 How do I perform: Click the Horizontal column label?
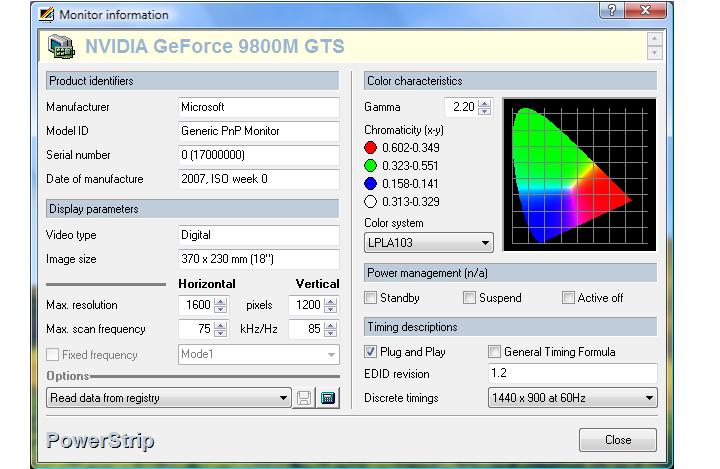[x=207, y=284]
